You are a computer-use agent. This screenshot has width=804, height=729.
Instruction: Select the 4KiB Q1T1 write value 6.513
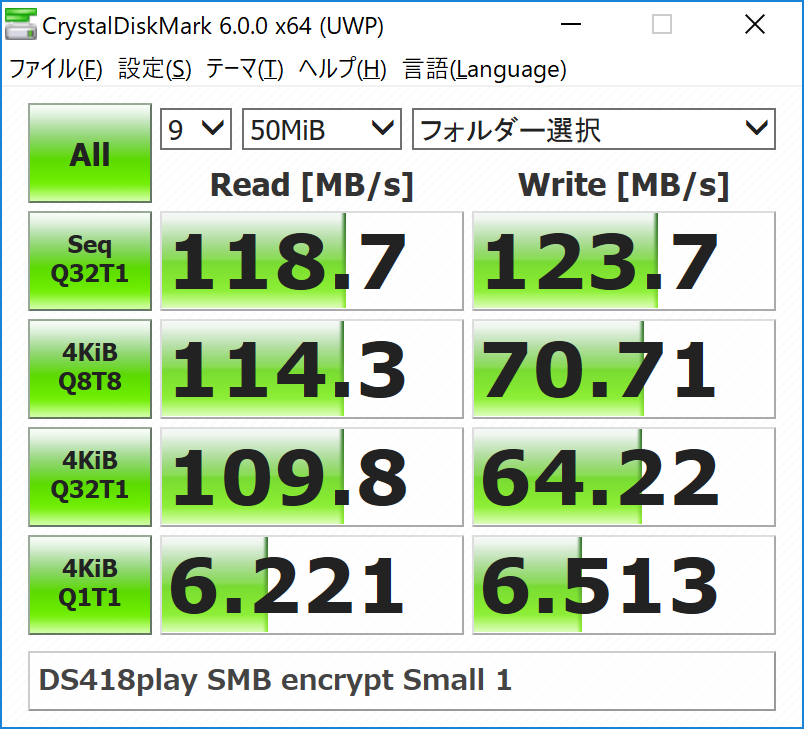(624, 585)
